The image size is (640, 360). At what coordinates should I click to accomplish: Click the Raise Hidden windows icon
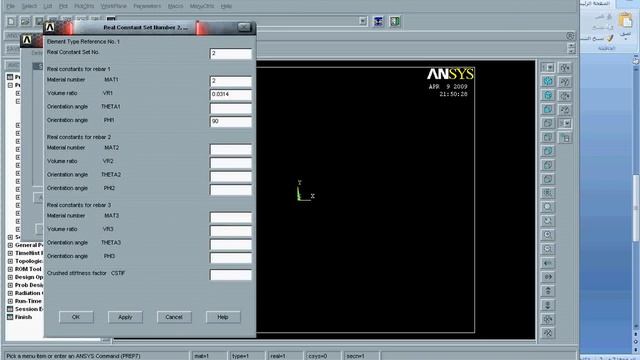coord(378,21)
